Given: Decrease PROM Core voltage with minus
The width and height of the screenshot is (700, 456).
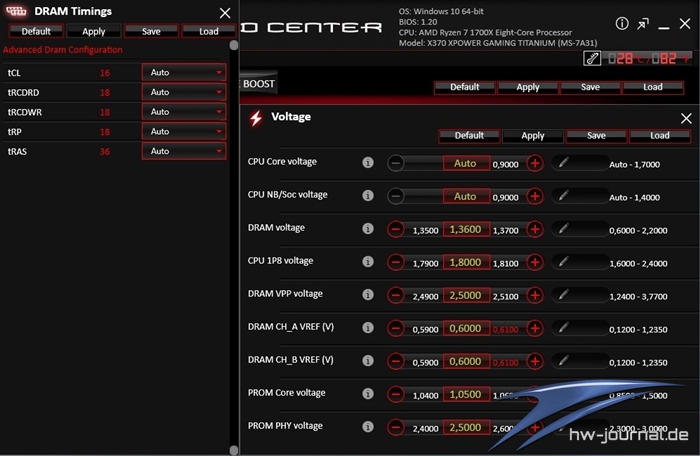Looking at the screenshot, I should [x=396, y=395].
